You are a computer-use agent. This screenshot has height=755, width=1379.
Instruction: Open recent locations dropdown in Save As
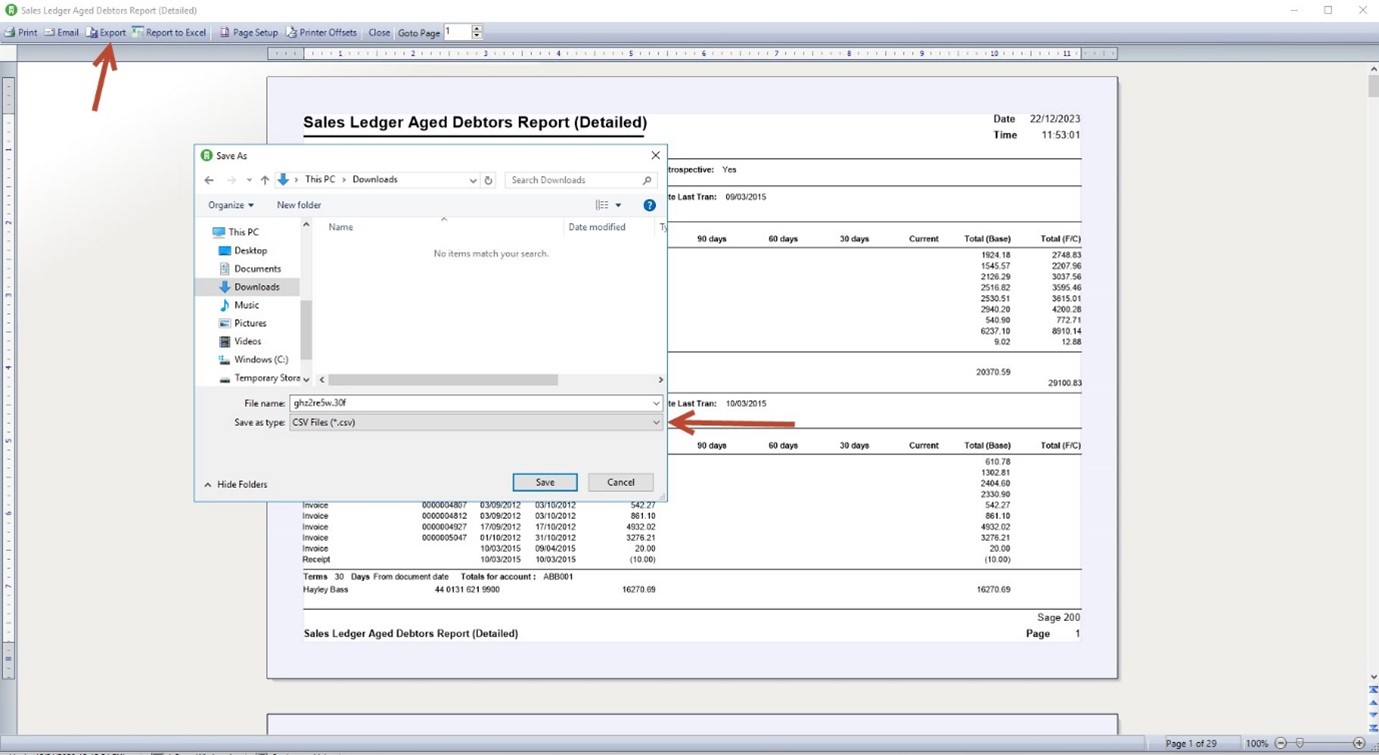click(x=249, y=180)
